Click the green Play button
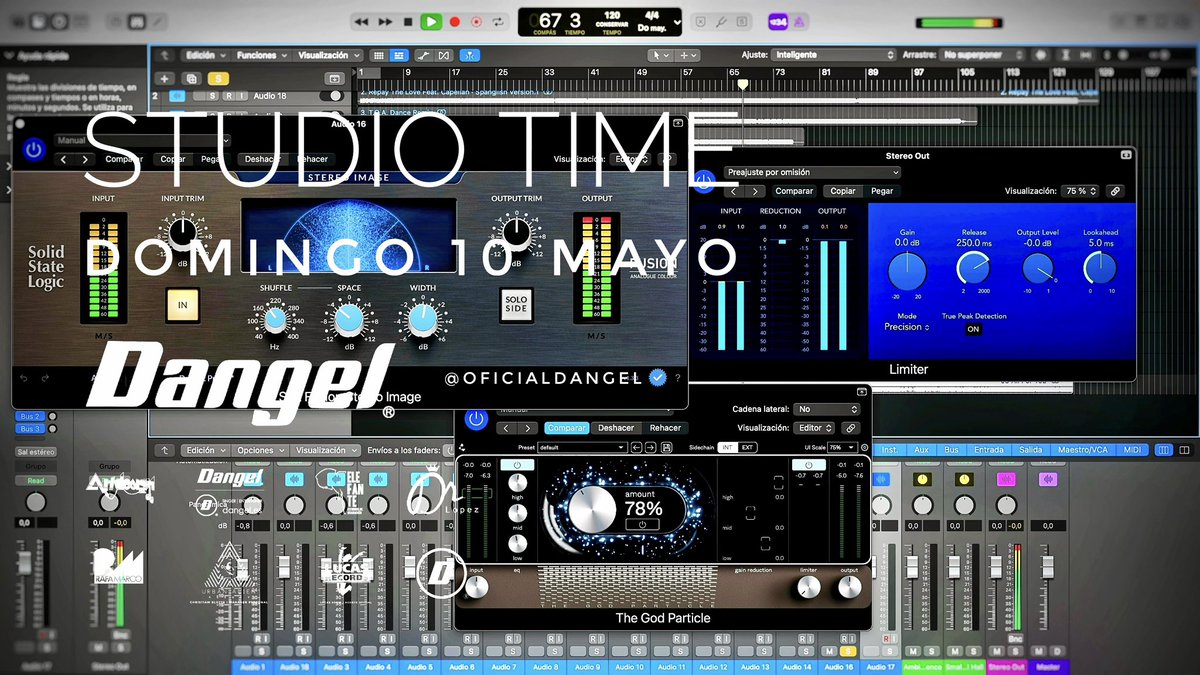 (431, 21)
